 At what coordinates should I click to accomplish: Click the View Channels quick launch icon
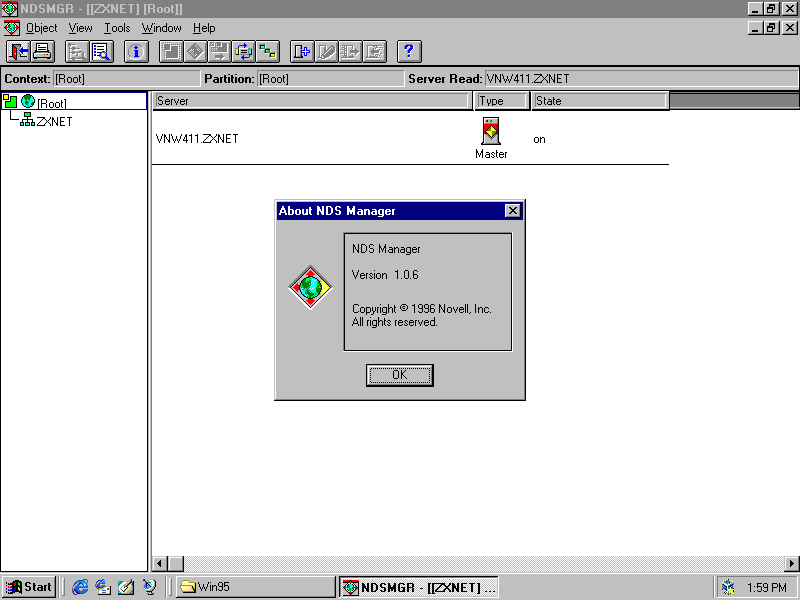(x=149, y=587)
